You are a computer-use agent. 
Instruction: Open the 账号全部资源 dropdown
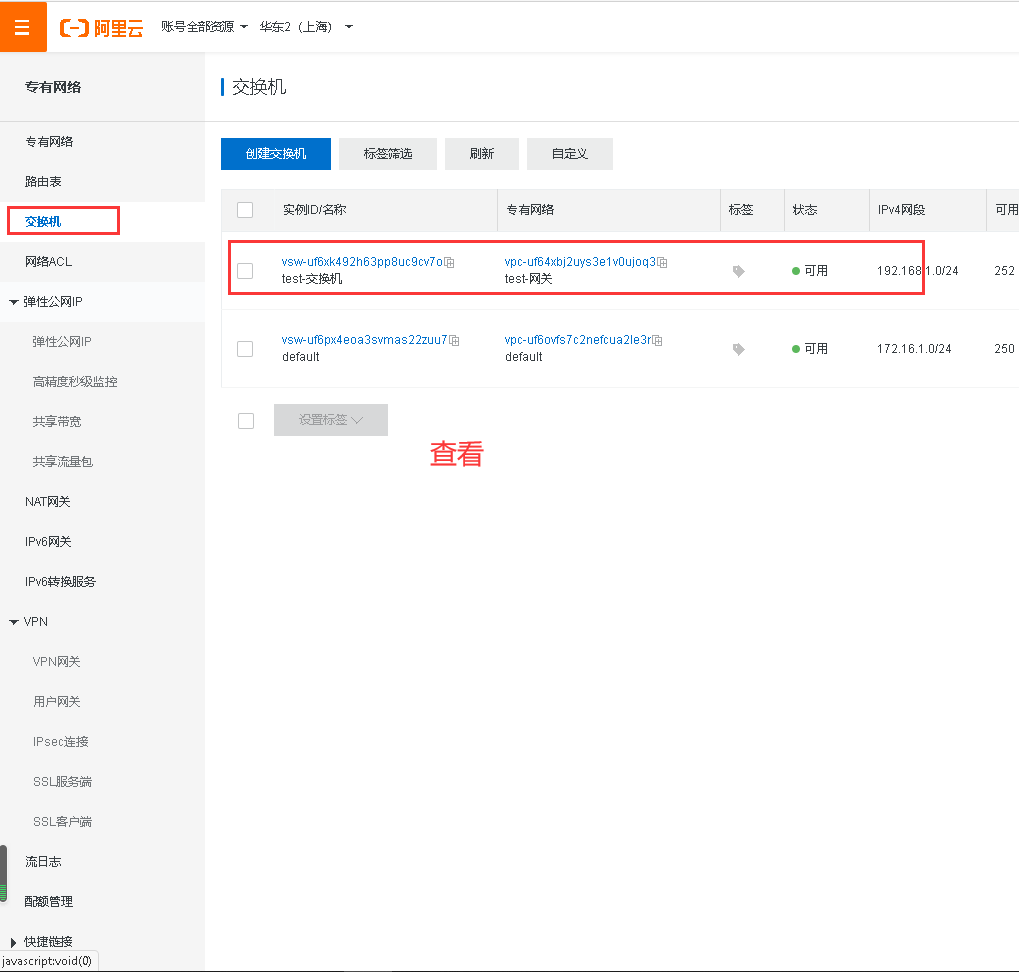coord(204,27)
